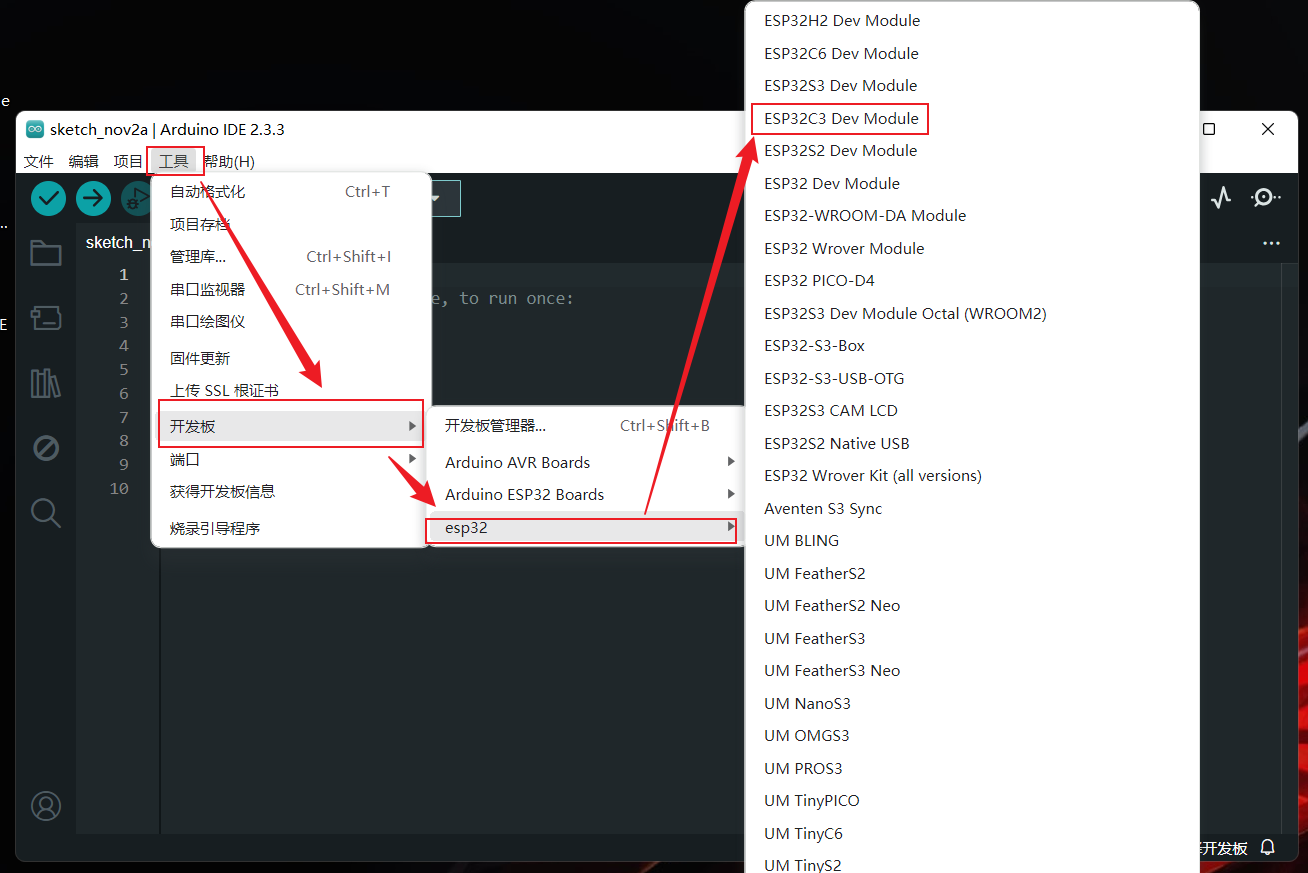Choose ESP32 PICO-D4 board
Image resolution: width=1308 pixels, height=873 pixels.
(x=819, y=280)
